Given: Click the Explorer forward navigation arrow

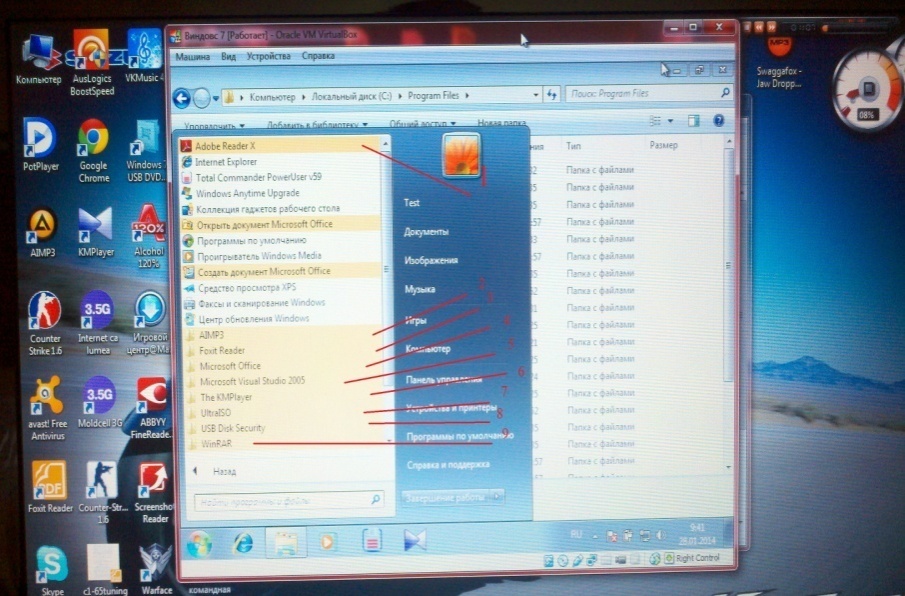Looking at the screenshot, I should (x=201, y=99).
